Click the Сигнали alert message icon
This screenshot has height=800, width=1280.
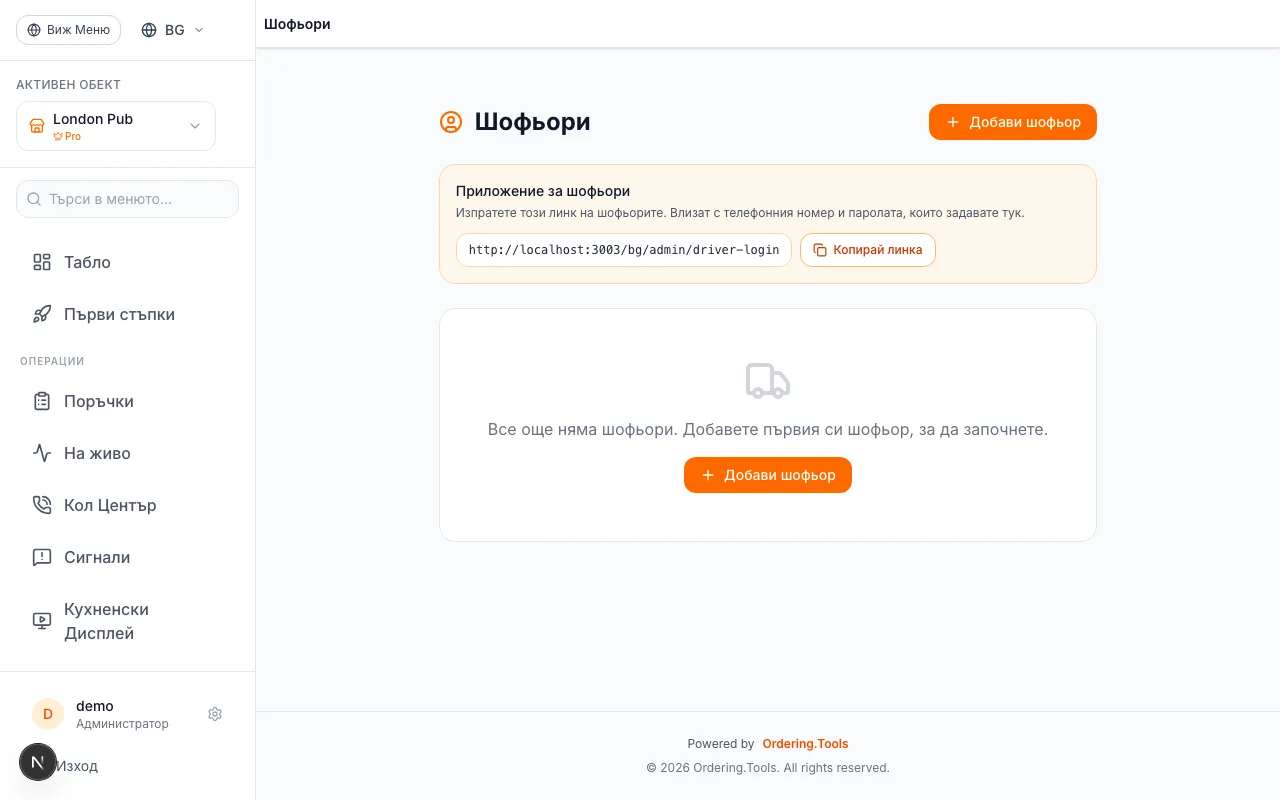pos(42,557)
